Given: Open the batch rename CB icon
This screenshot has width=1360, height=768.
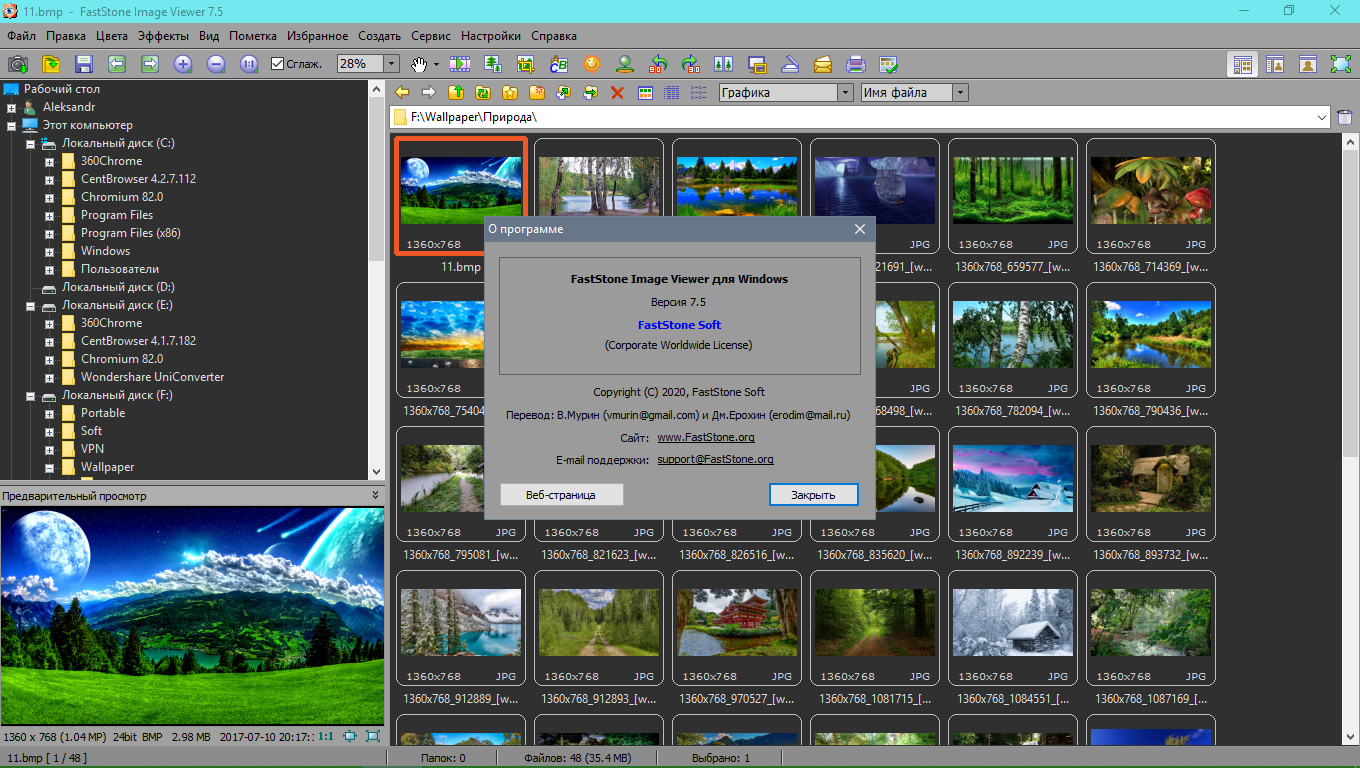Looking at the screenshot, I should coord(559,64).
